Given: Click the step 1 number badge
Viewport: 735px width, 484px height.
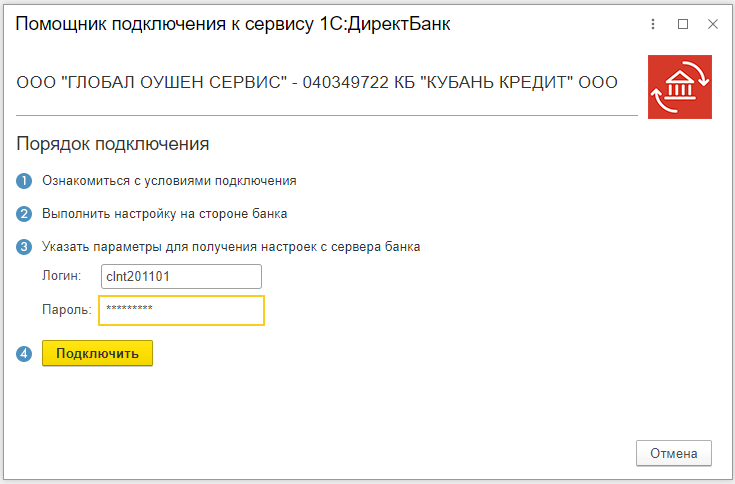Looking at the screenshot, I should coord(24,181).
